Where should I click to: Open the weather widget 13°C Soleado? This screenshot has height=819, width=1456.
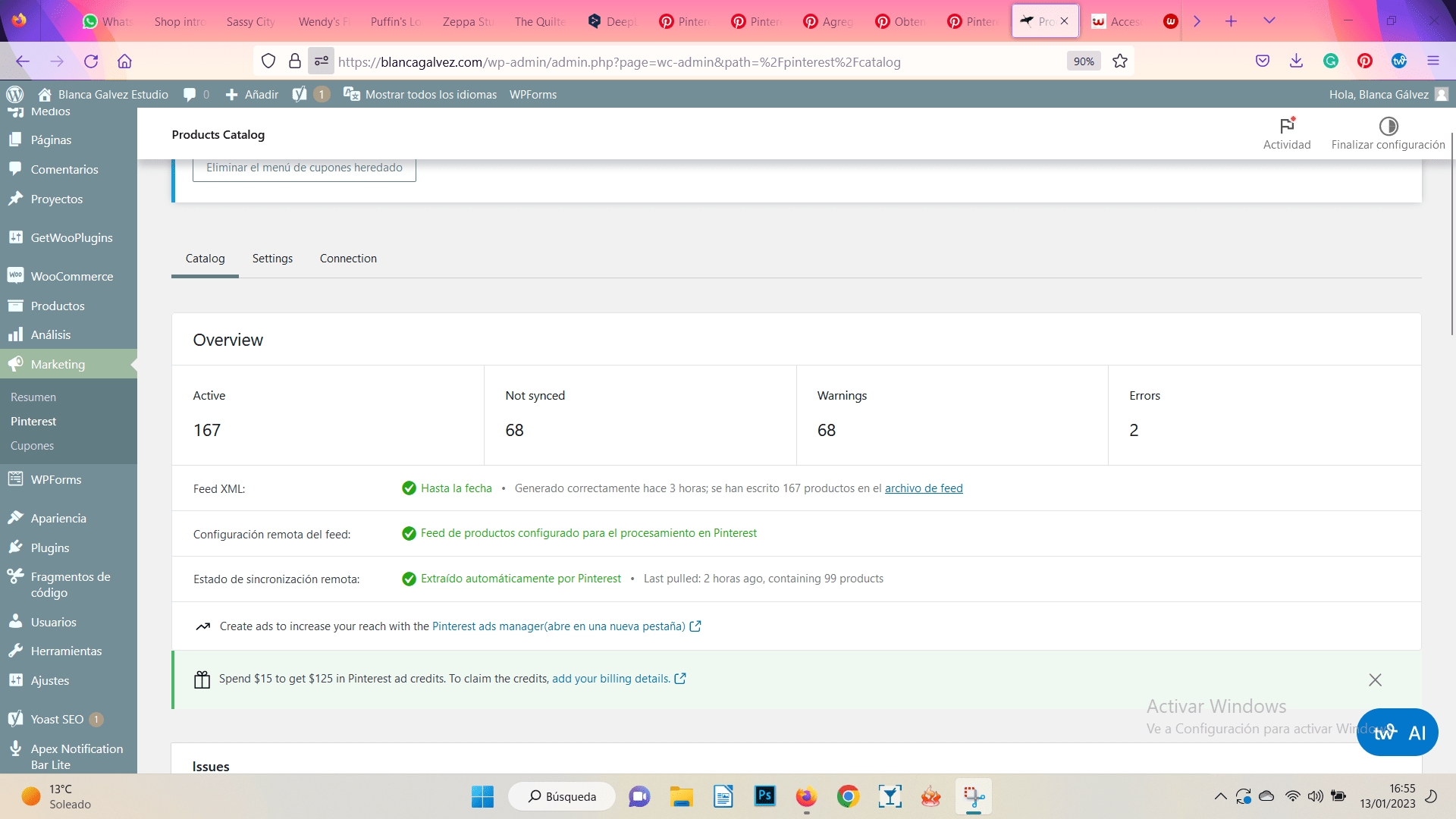point(57,796)
